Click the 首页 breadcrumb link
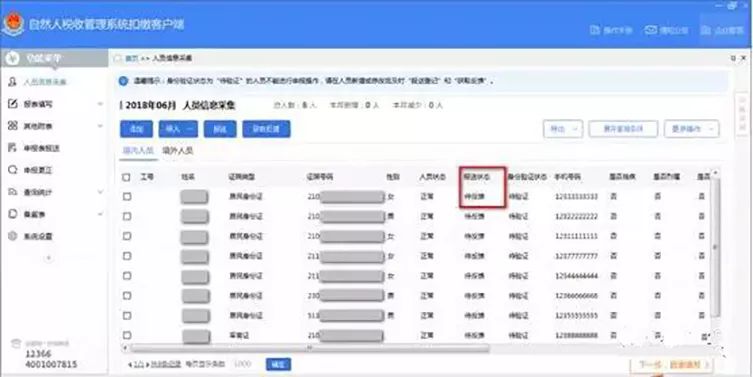 (x=132, y=58)
